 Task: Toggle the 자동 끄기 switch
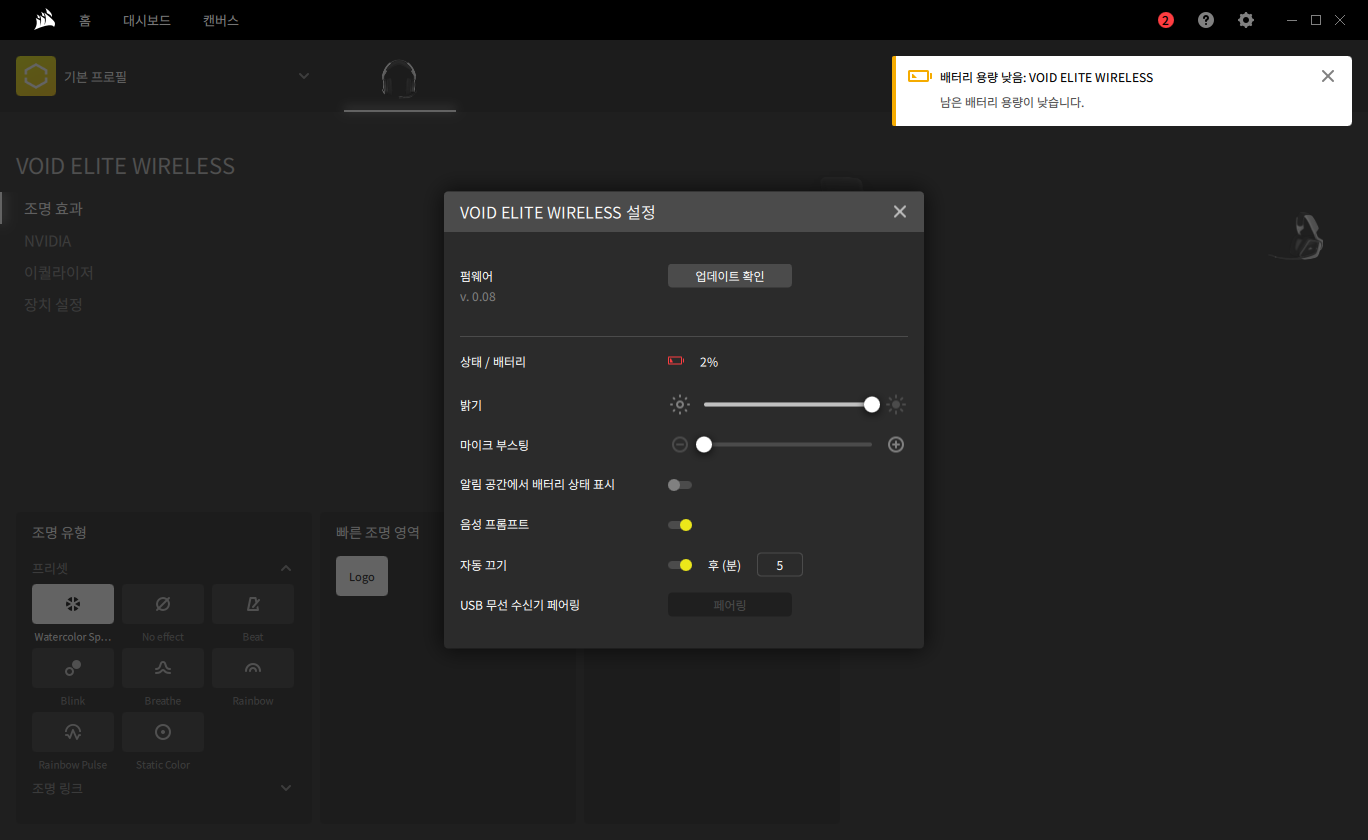tap(680, 565)
